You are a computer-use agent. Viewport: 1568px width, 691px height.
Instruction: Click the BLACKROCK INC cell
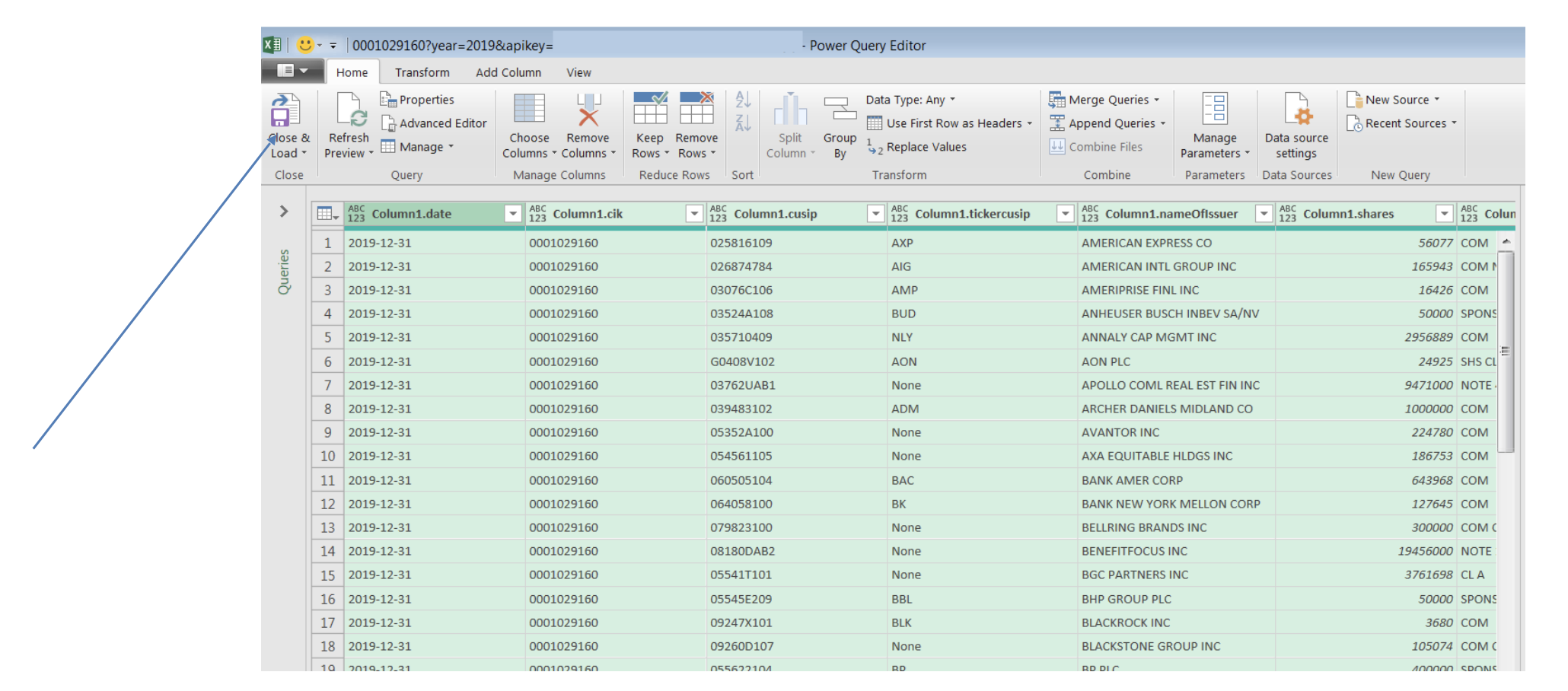pyautogui.click(x=1177, y=623)
